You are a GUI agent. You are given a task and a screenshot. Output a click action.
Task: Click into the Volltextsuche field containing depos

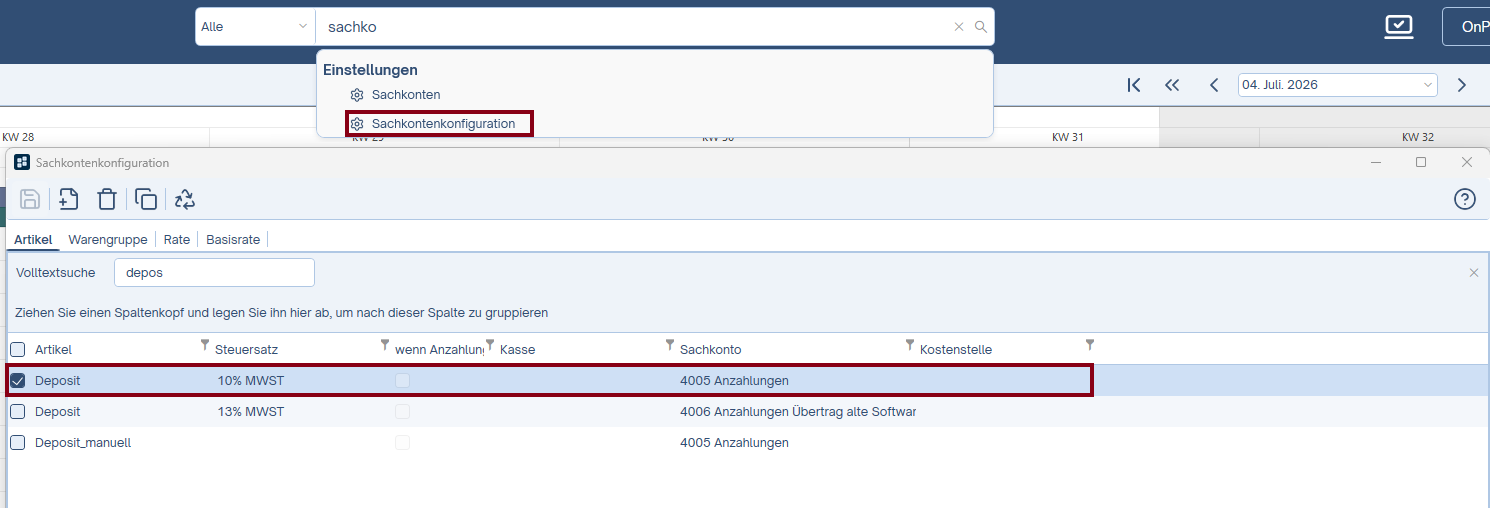pyautogui.click(x=214, y=273)
